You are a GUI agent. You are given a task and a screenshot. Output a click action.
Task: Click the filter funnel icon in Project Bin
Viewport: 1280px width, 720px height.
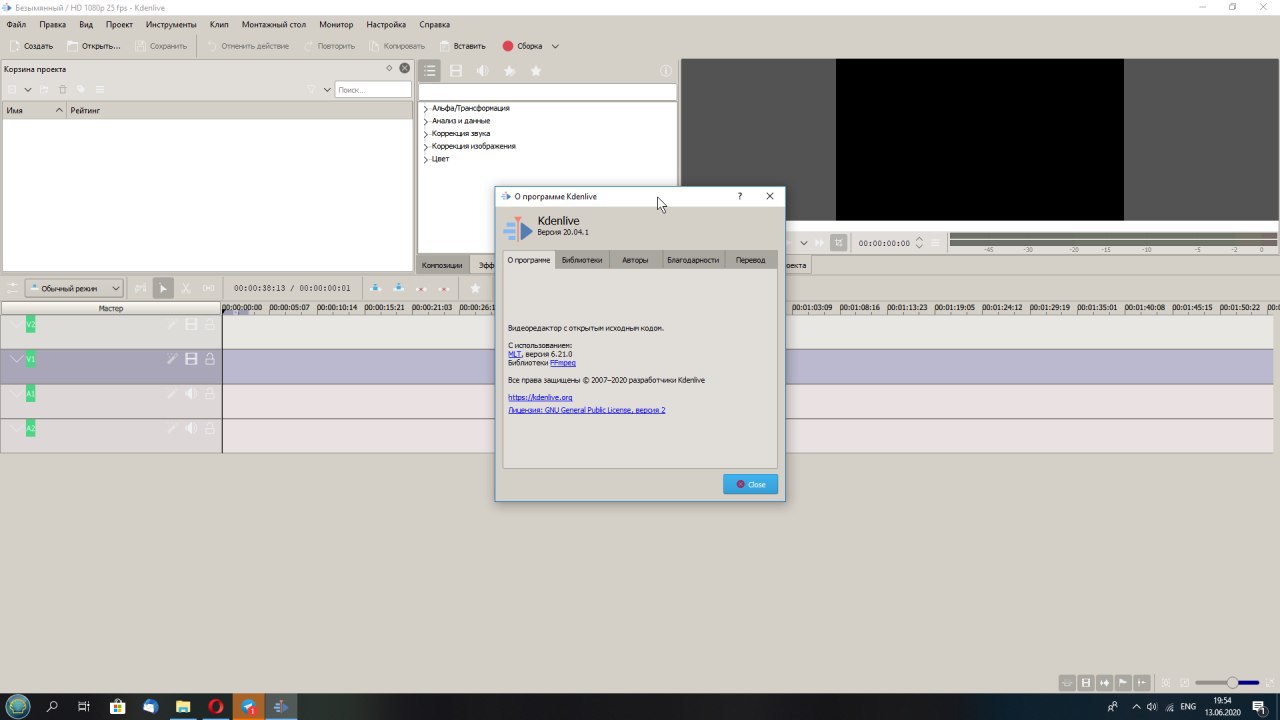tap(311, 89)
